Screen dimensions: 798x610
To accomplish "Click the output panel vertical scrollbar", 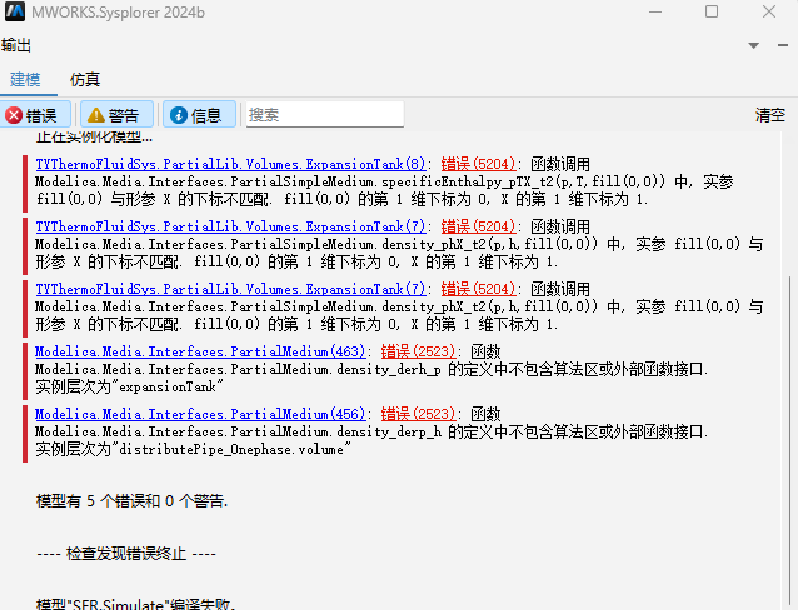I will (788, 438).
